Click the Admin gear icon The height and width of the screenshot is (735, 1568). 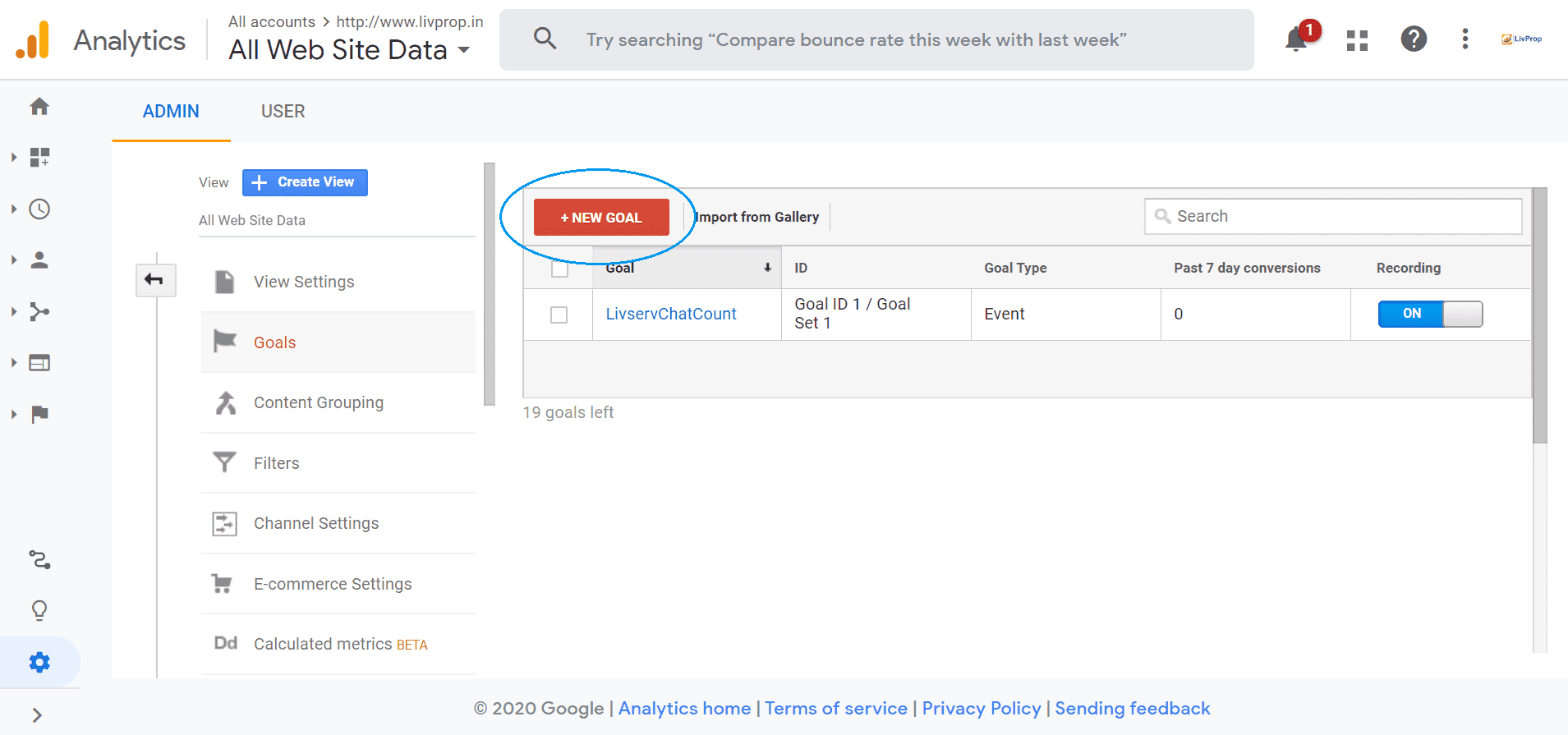click(x=39, y=662)
